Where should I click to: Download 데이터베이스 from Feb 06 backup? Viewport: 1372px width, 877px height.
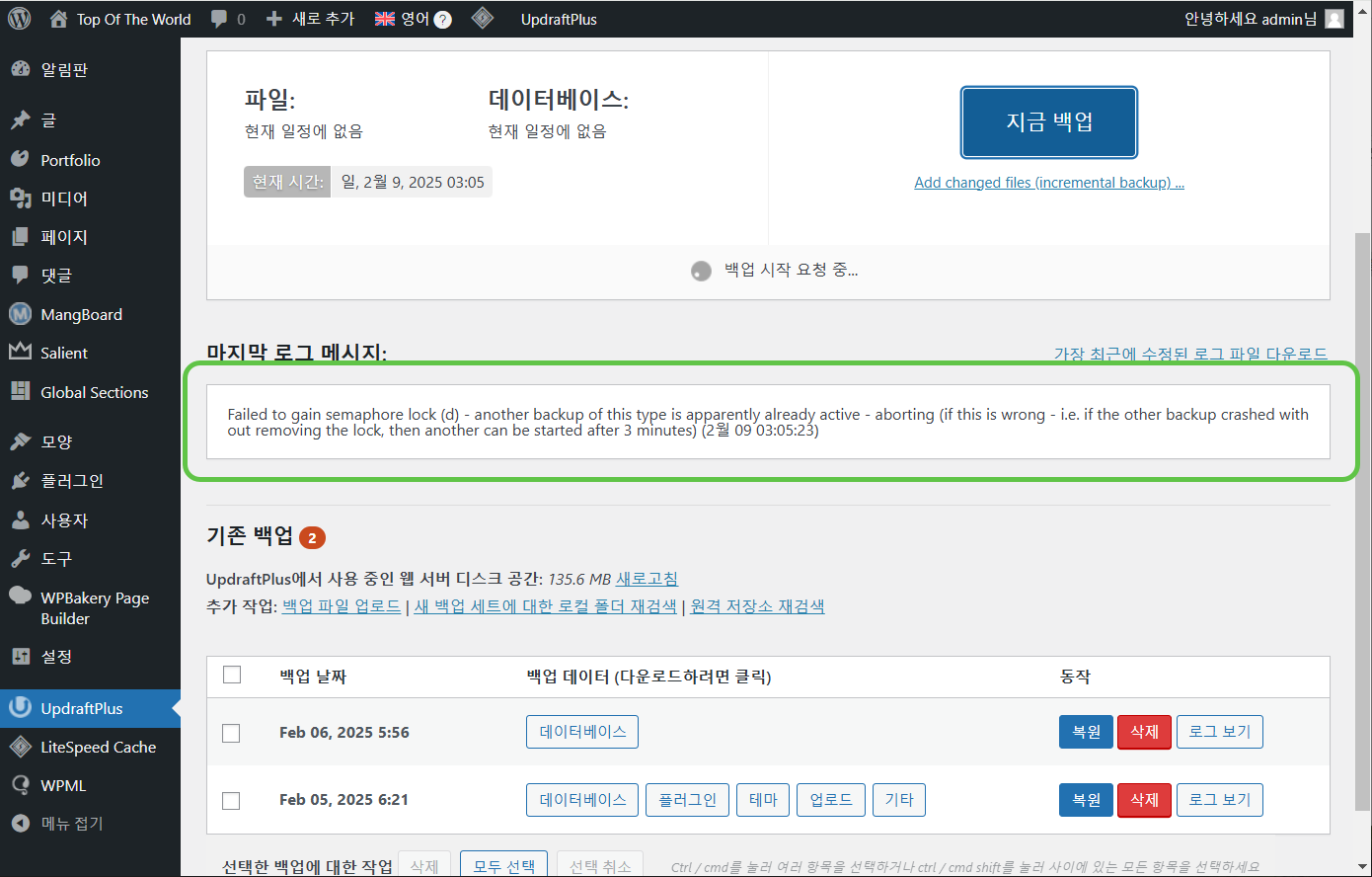click(x=582, y=732)
